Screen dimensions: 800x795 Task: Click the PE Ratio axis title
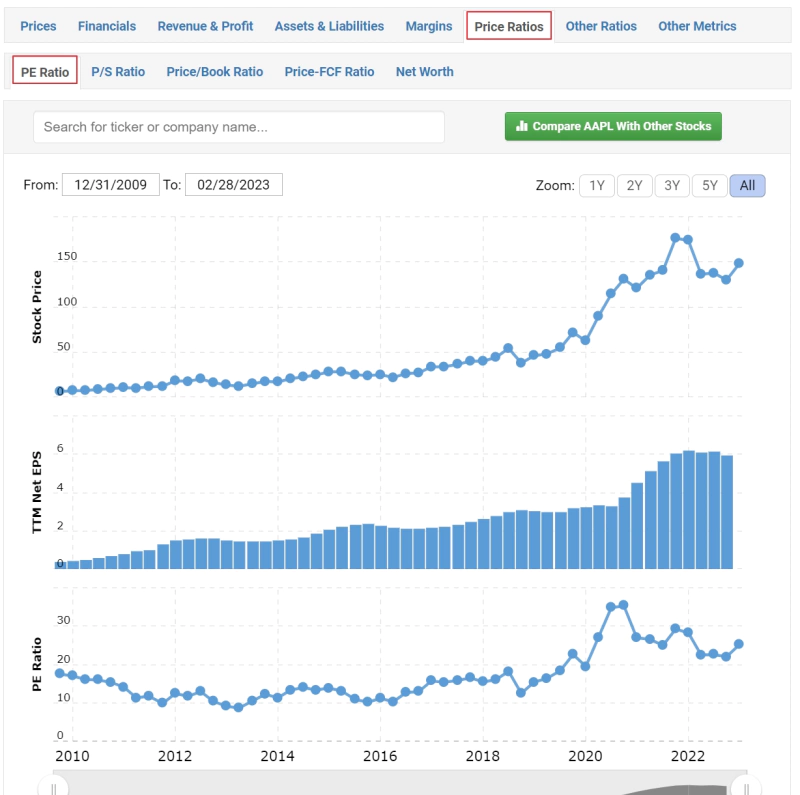[x=37, y=664]
